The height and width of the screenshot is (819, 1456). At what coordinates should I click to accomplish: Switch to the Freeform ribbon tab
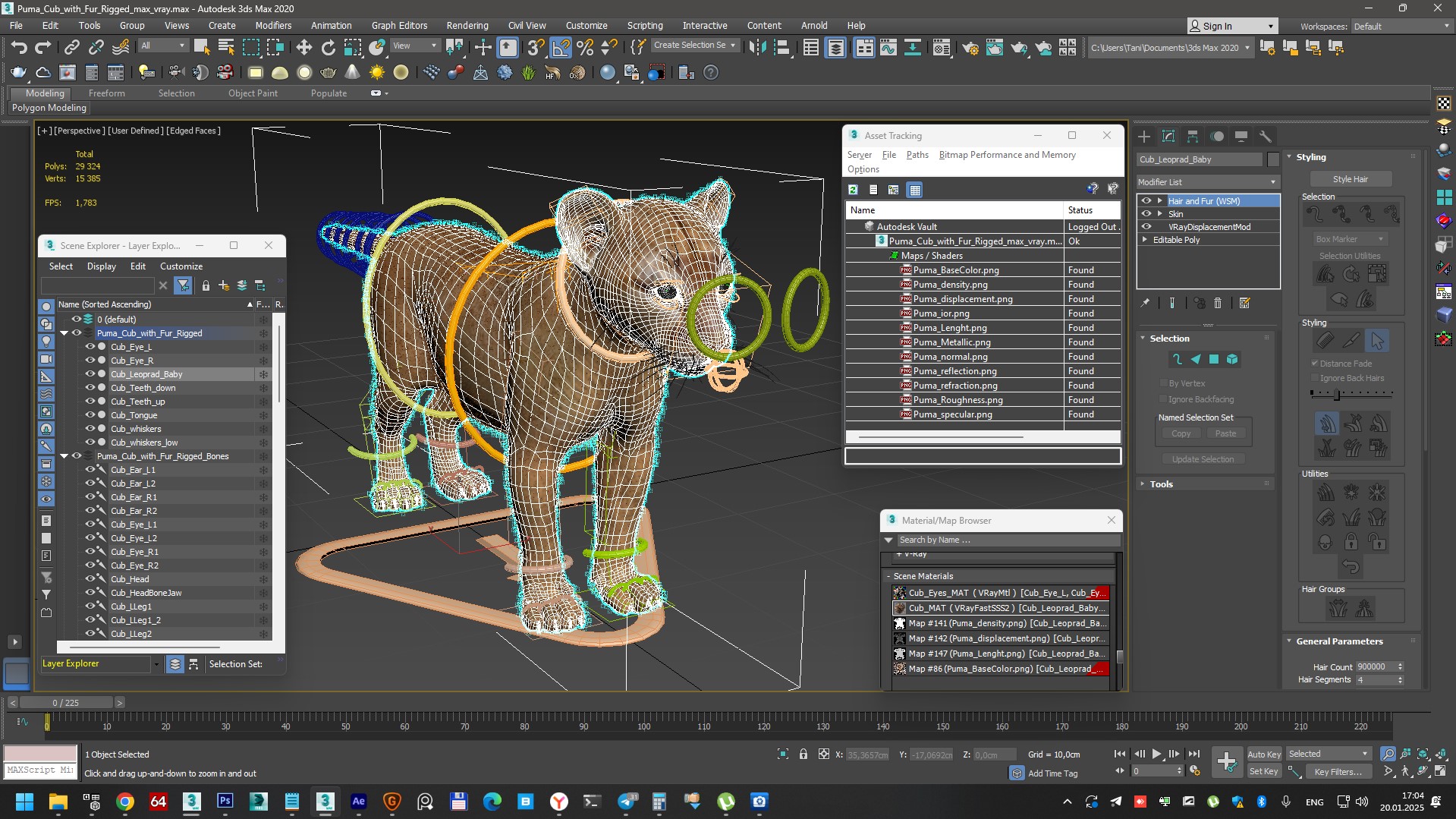[x=106, y=93]
